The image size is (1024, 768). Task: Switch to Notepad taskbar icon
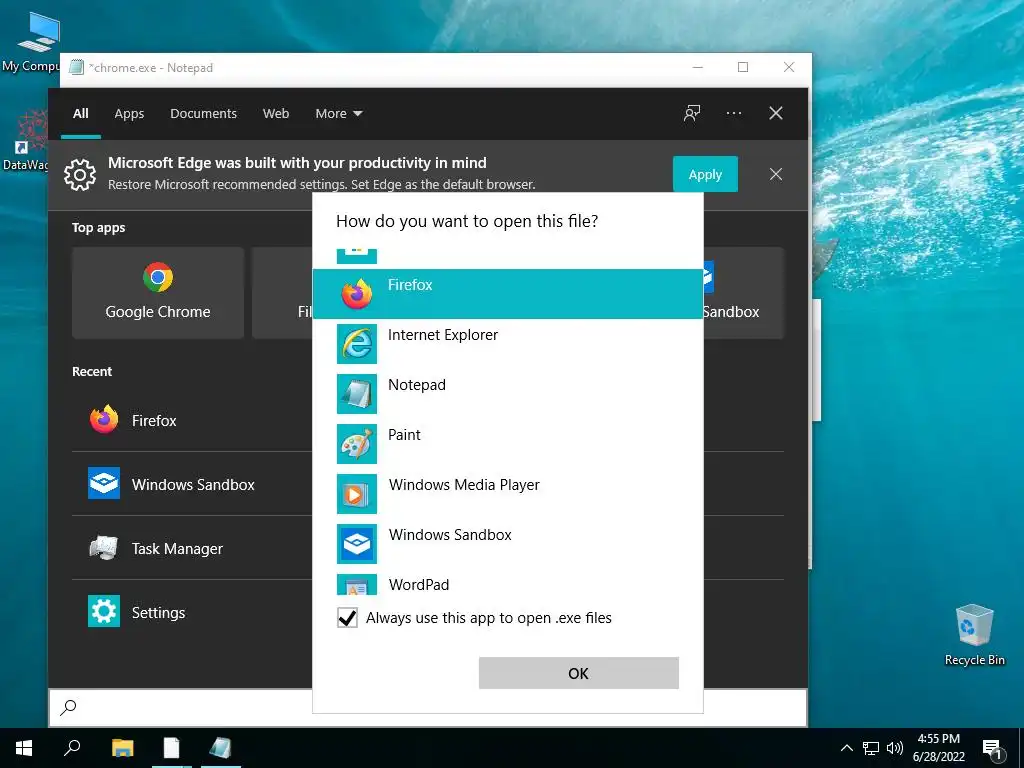pyautogui.click(x=220, y=748)
